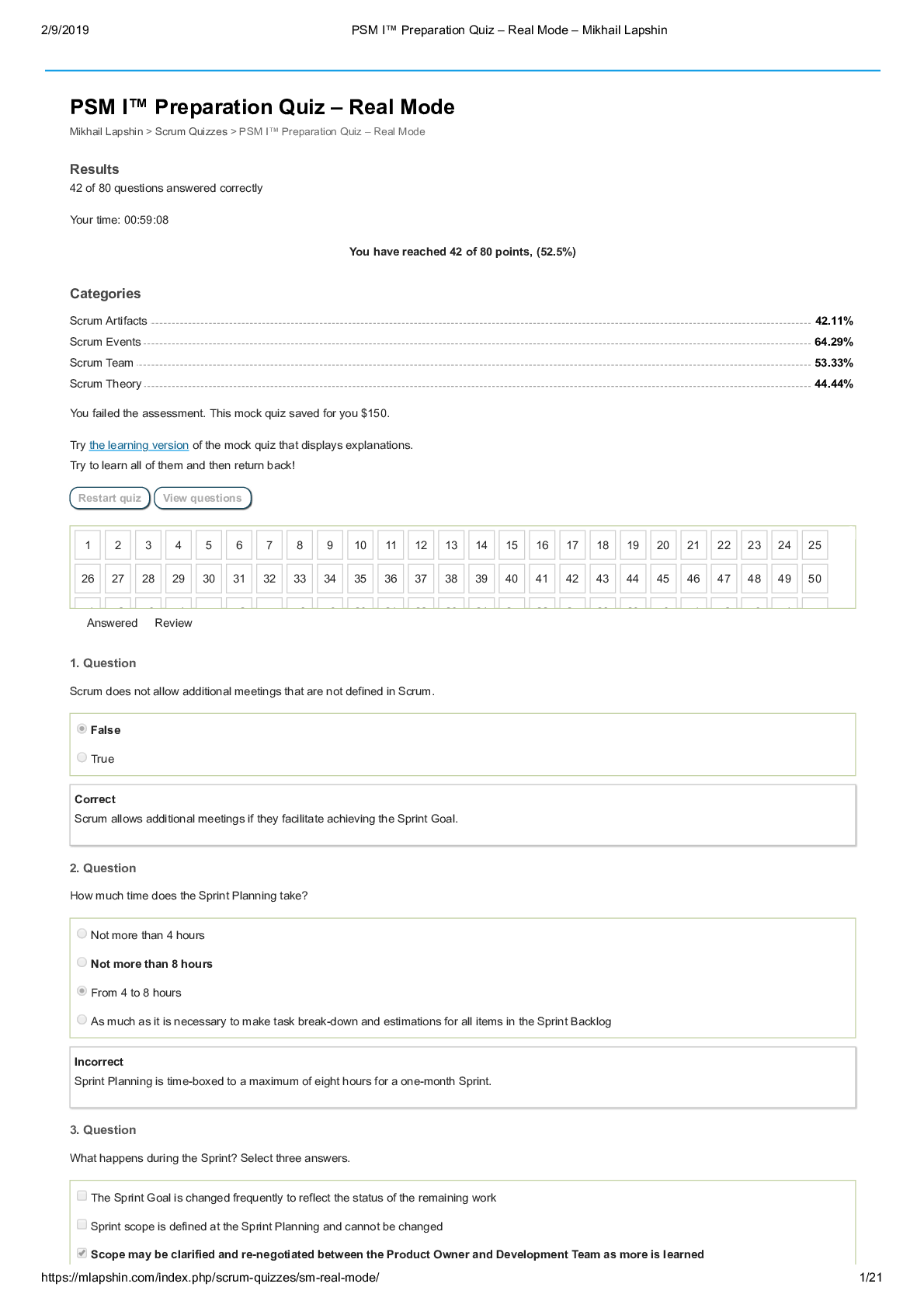Select the True radio option
The width and height of the screenshot is (924, 1308).
tap(82, 758)
